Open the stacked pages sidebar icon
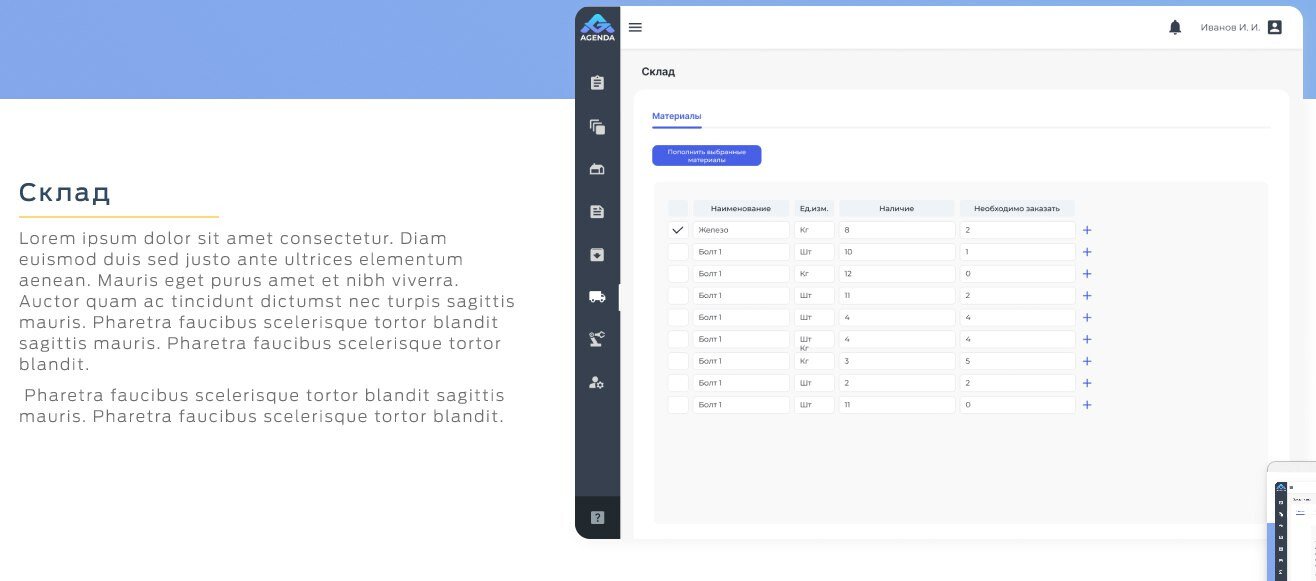The height and width of the screenshot is (581, 1316). tap(597, 127)
